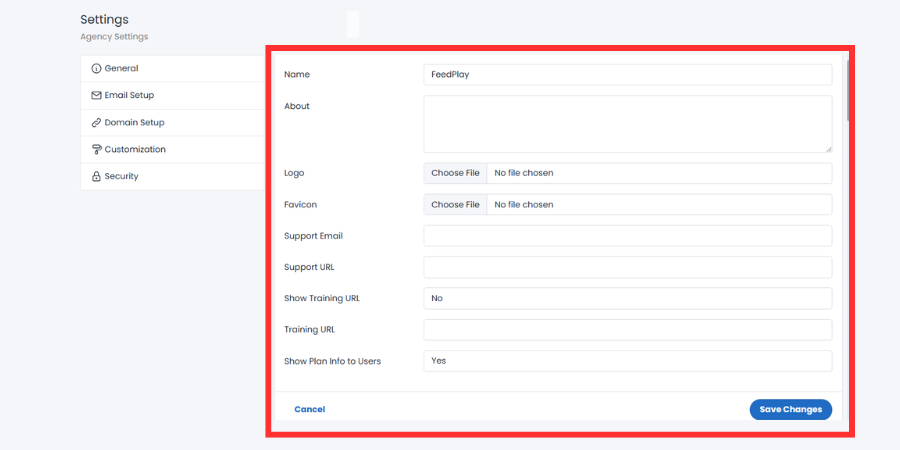This screenshot has height=450, width=900.
Task: Click the Email Setup envelope icon
Action: pyautogui.click(x=96, y=95)
